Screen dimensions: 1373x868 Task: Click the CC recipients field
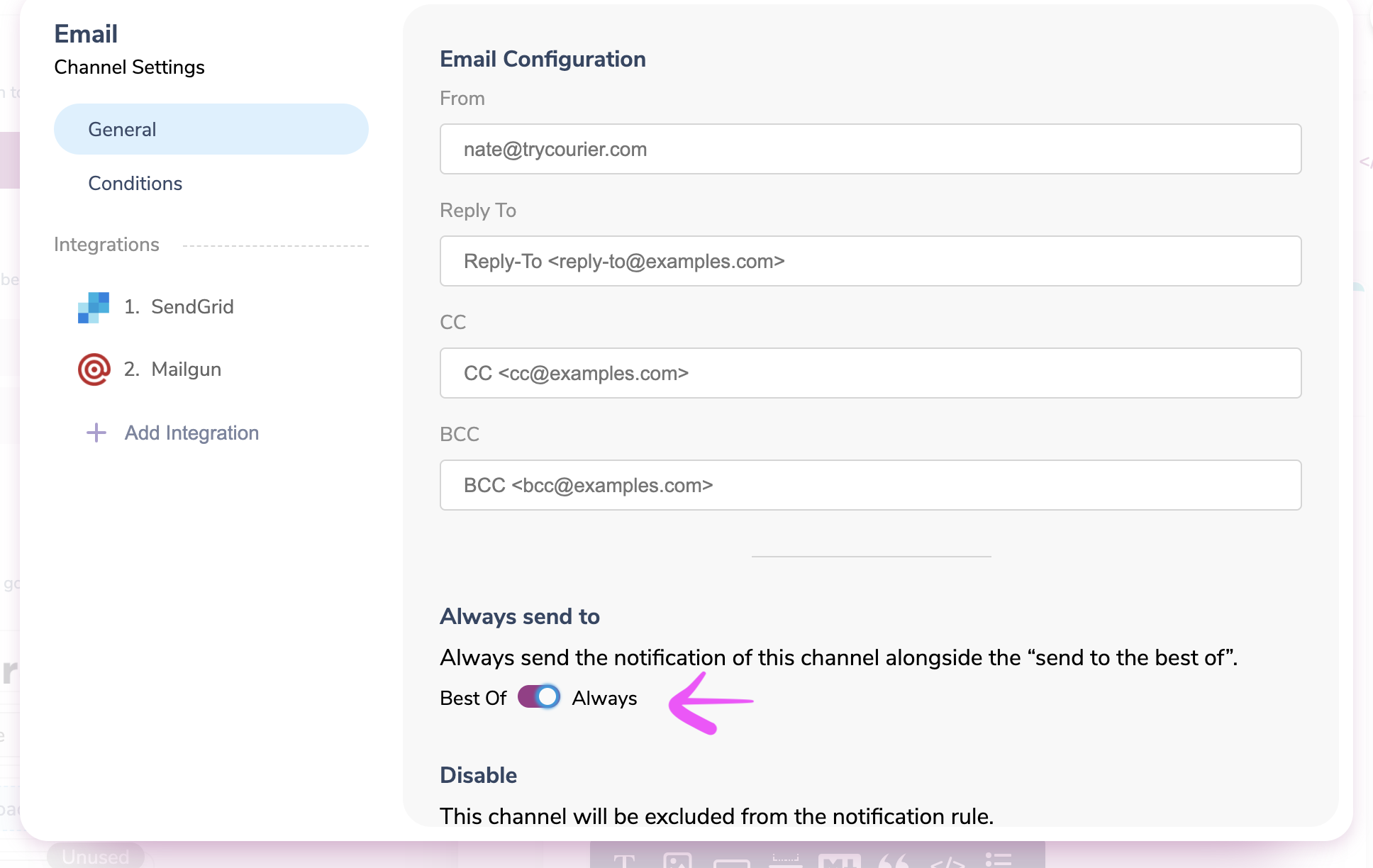871,373
